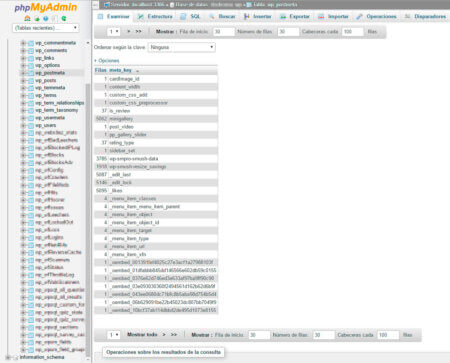This screenshot has width=450, height=363.
Task: Click the Estructura tab icon
Action: pos(141,16)
